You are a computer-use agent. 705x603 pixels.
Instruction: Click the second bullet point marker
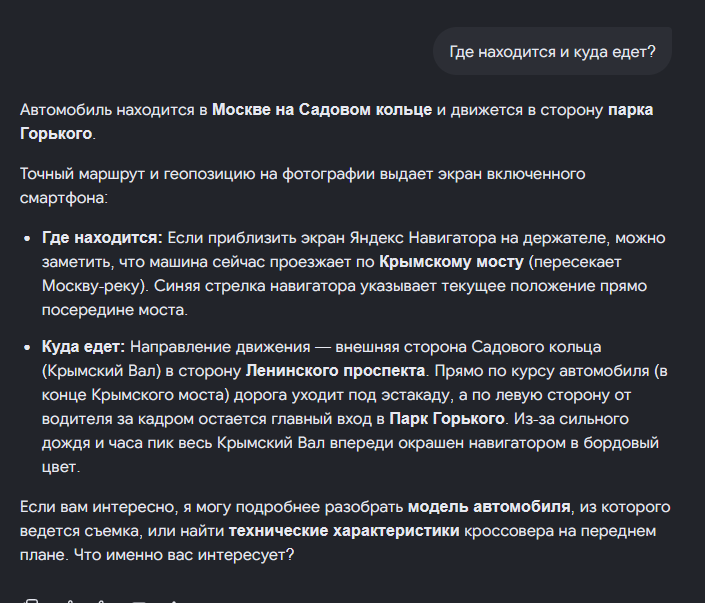pyautogui.click(x=27, y=348)
